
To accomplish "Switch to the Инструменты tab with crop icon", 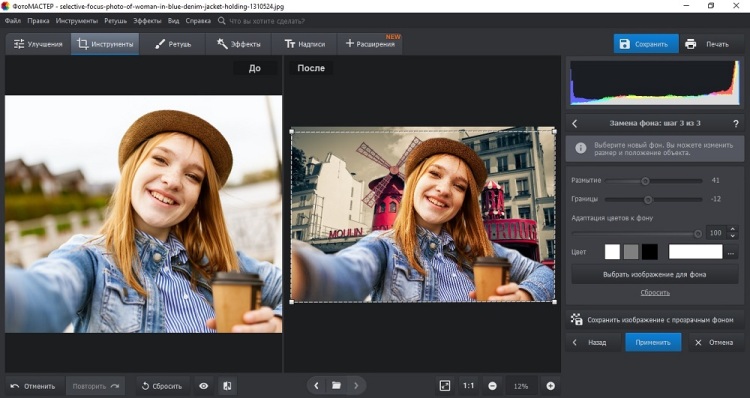I will point(105,44).
